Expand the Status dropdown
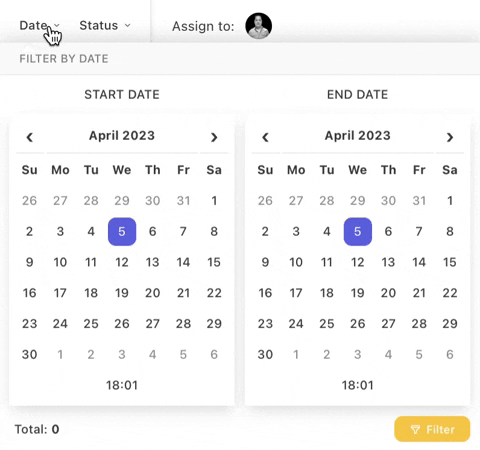The height and width of the screenshot is (450, 480). click(105, 26)
